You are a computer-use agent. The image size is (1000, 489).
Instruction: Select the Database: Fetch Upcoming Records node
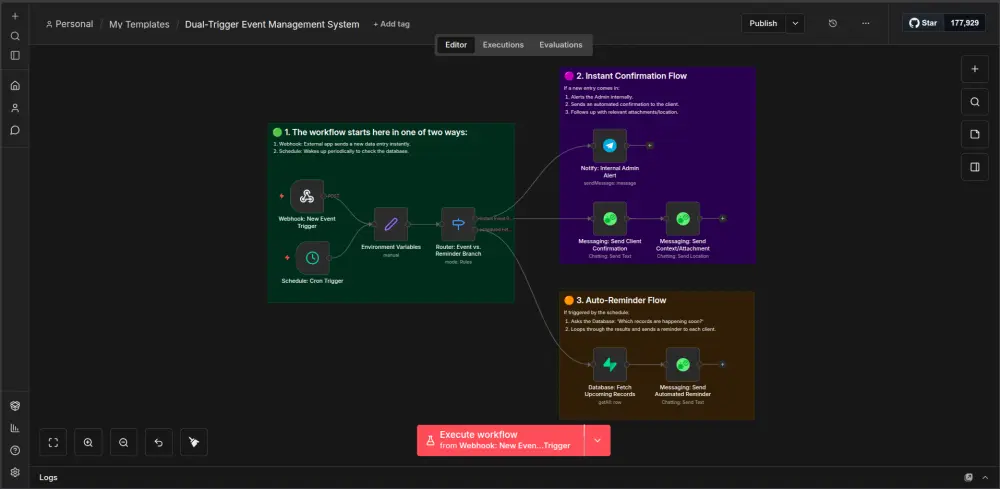tap(610, 365)
